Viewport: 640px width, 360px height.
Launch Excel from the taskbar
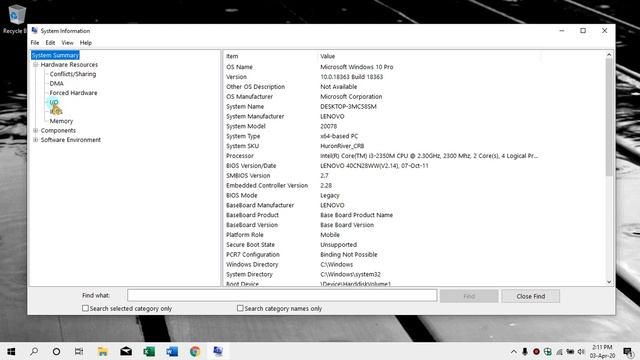[149, 351]
